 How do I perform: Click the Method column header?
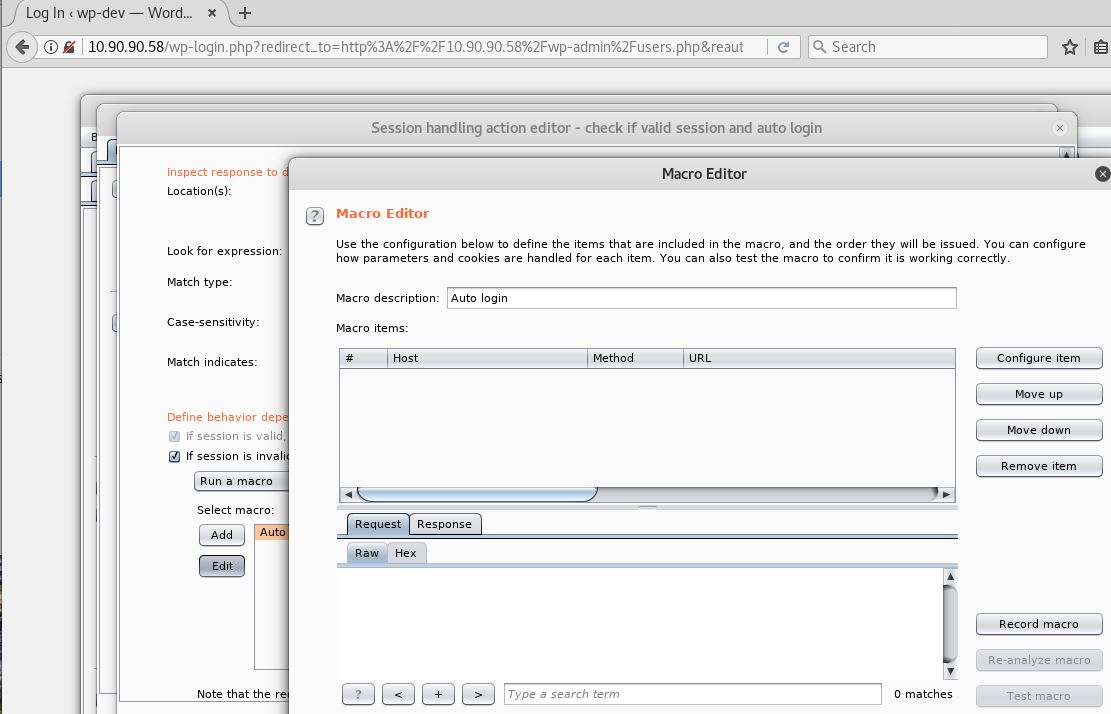636,358
